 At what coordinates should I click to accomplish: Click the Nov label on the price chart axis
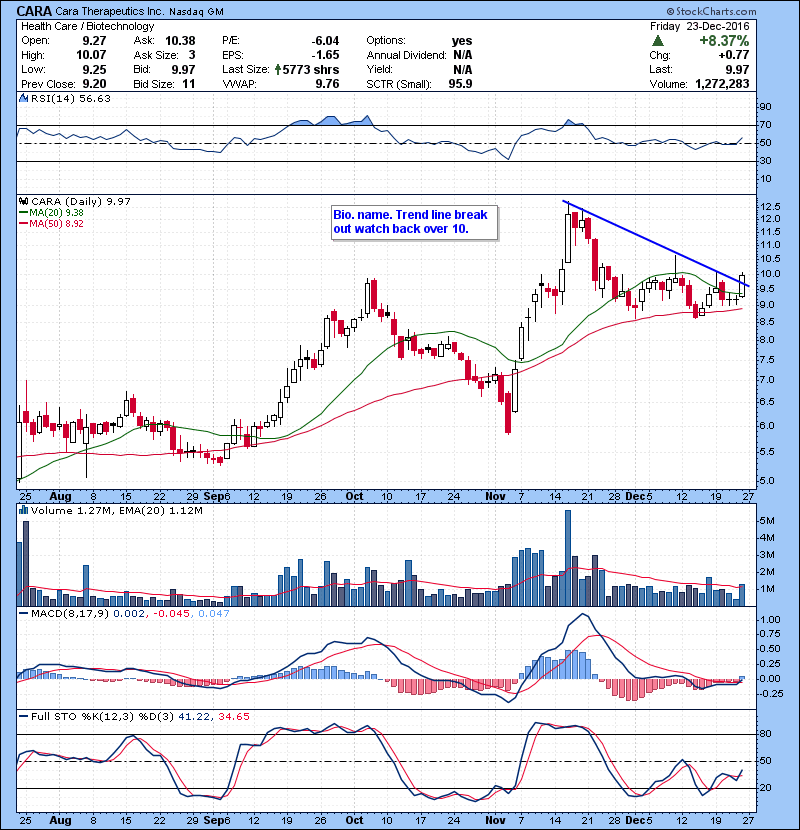pos(495,496)
